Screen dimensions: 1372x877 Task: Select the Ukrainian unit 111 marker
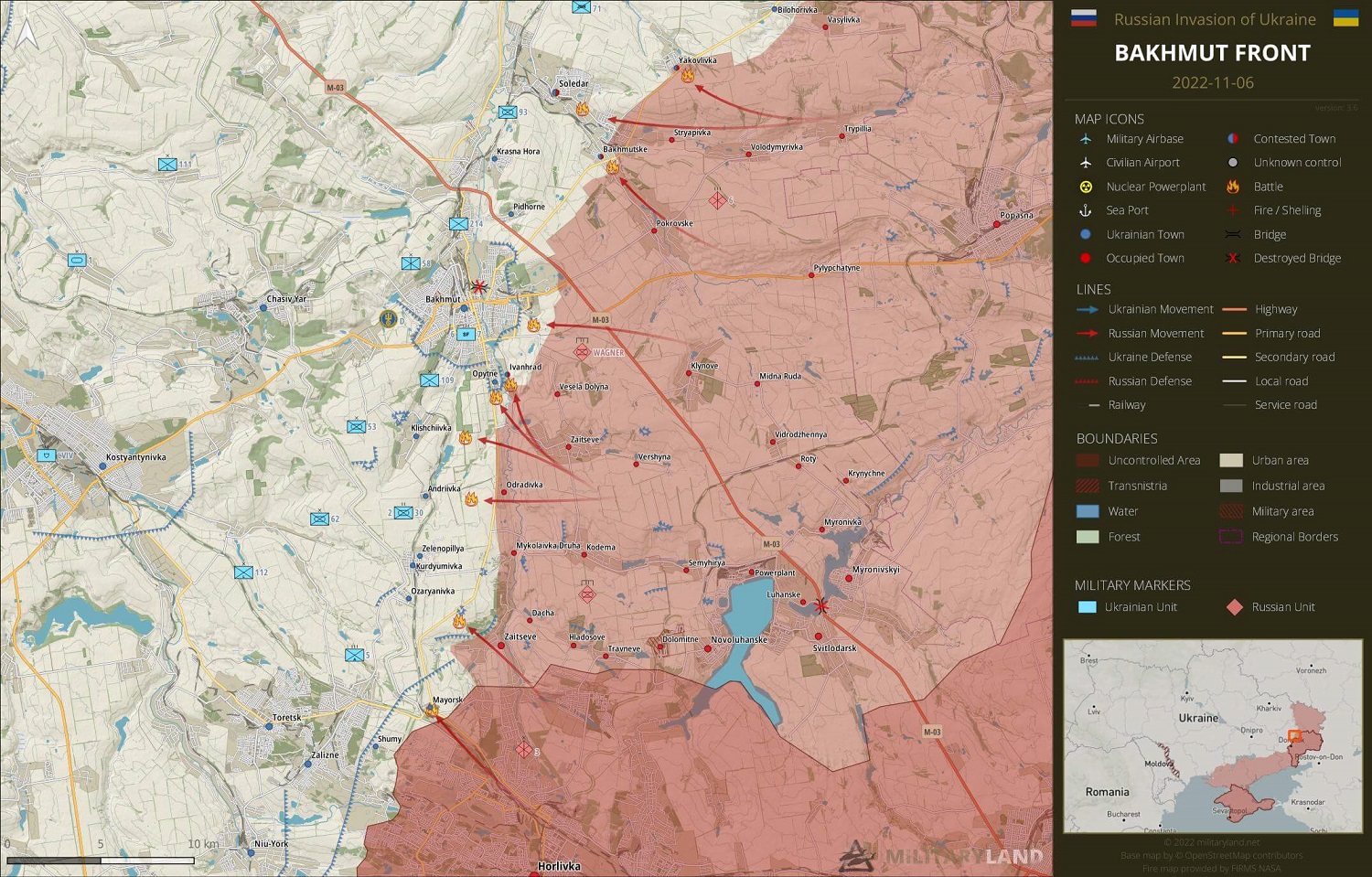pos(167,165)
